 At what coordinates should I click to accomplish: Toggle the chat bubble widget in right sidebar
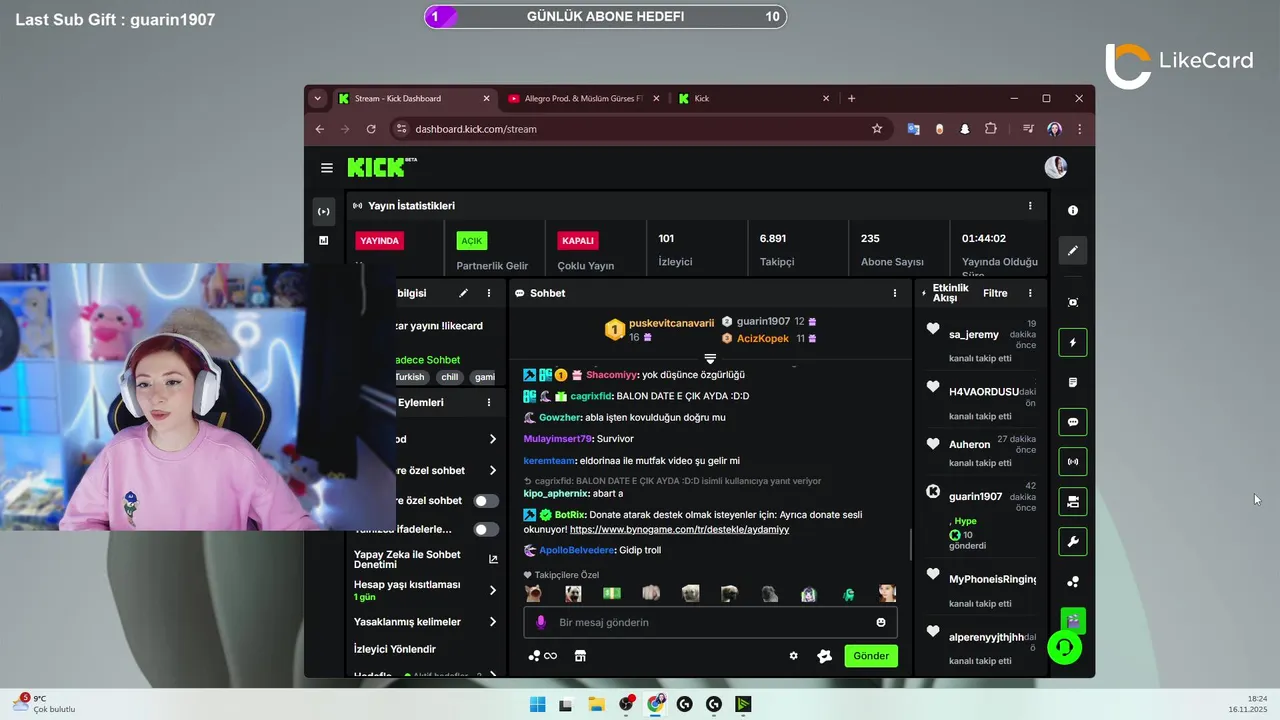point(1073,422)
